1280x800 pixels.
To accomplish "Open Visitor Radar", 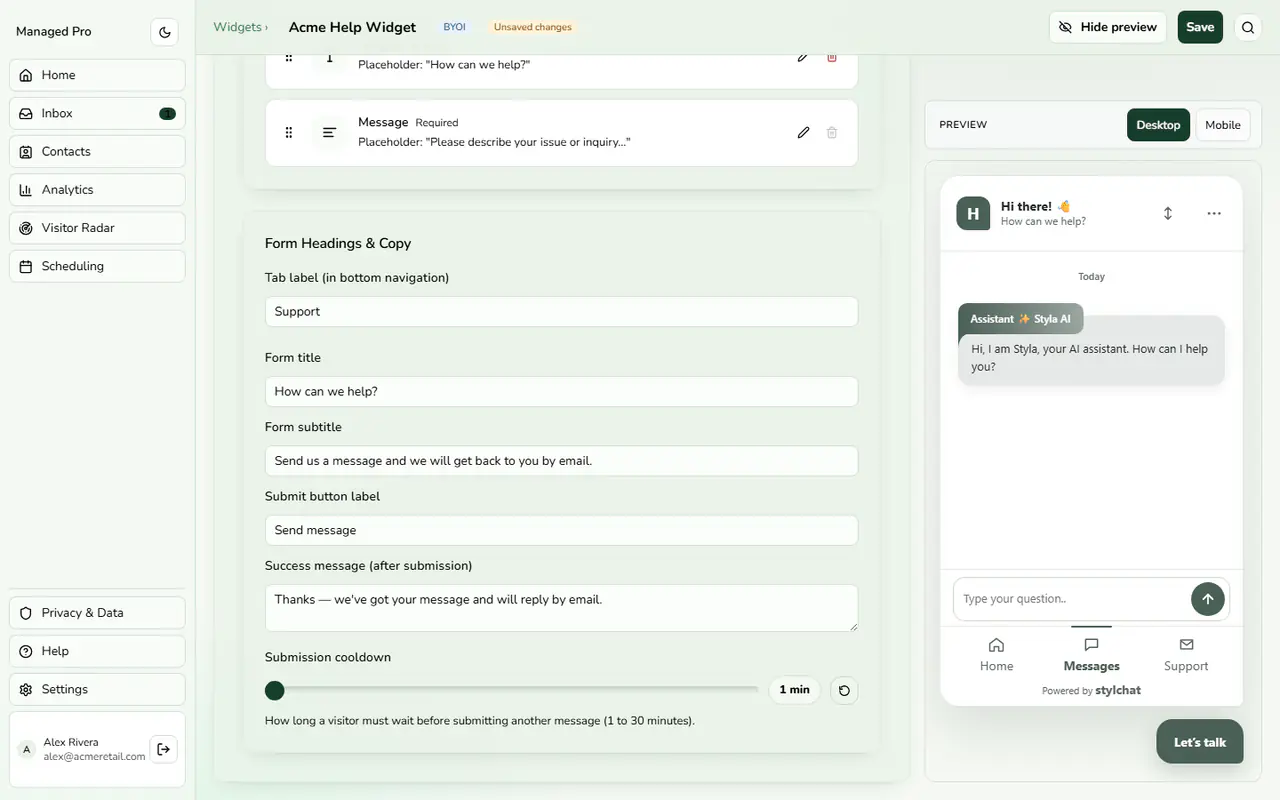I will tap(97, 228).
